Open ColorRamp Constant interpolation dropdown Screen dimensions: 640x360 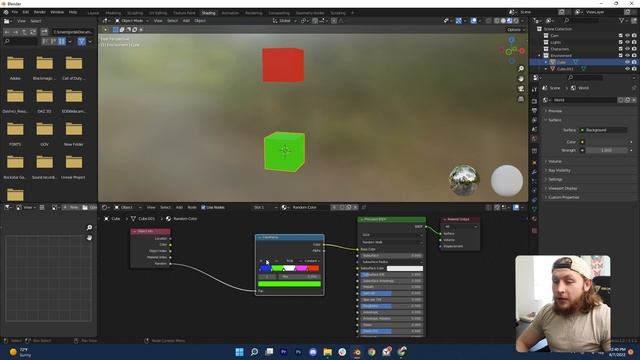(x=312, y=261)
